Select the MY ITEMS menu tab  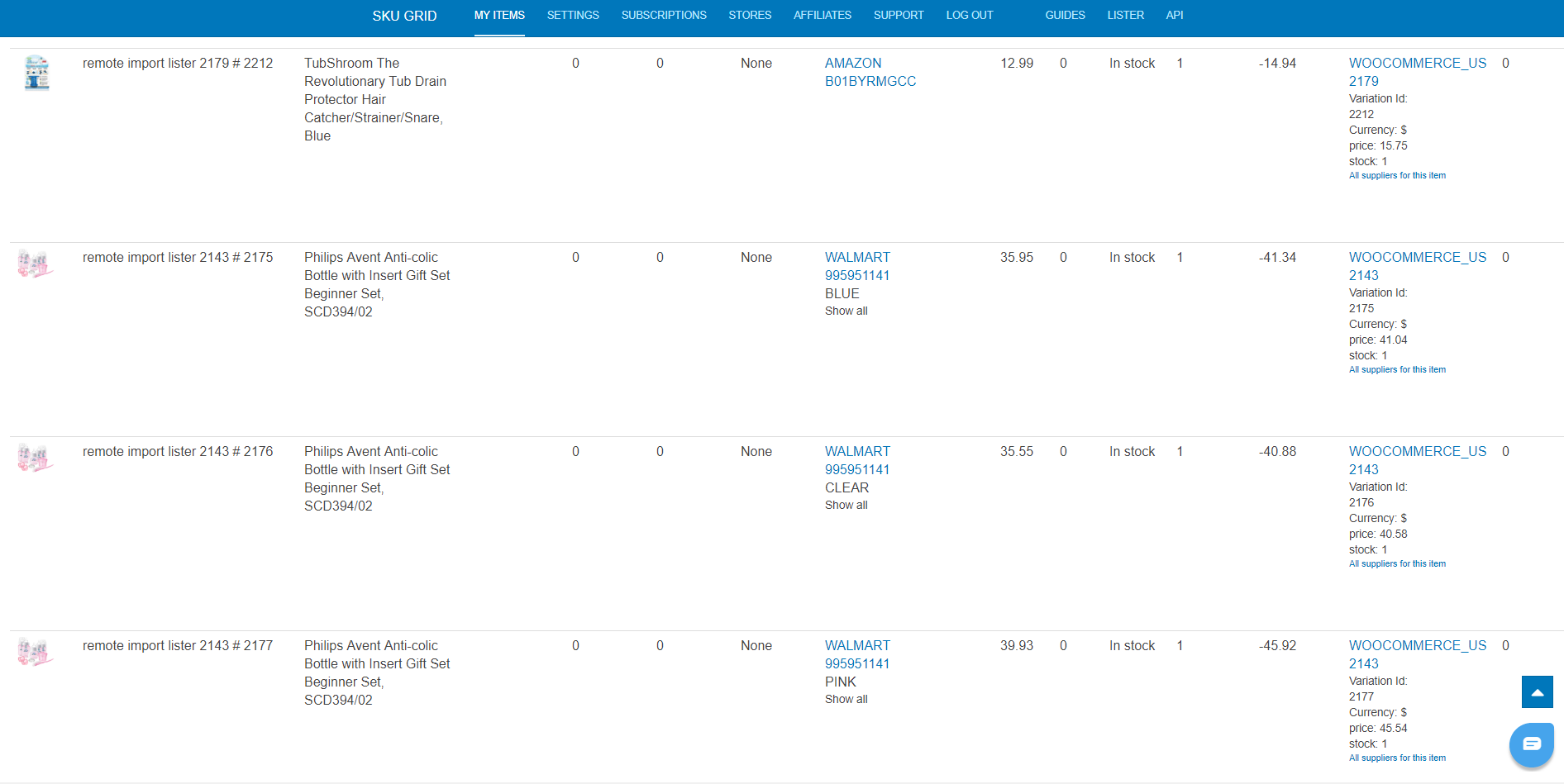click(499, 15)
